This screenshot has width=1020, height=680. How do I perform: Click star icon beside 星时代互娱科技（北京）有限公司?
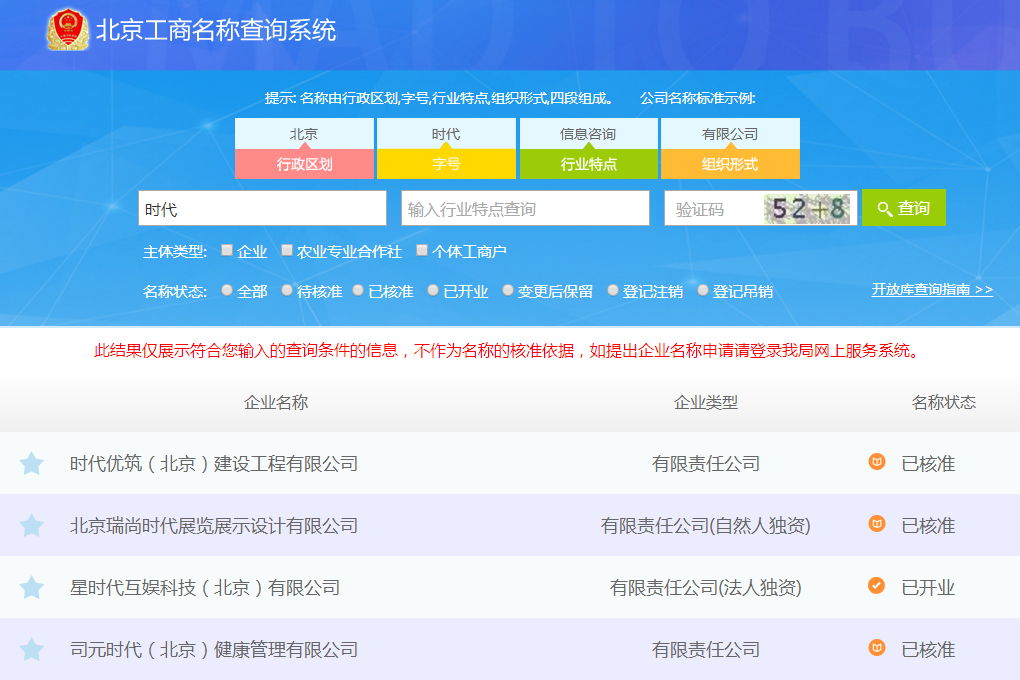point(32,588)
